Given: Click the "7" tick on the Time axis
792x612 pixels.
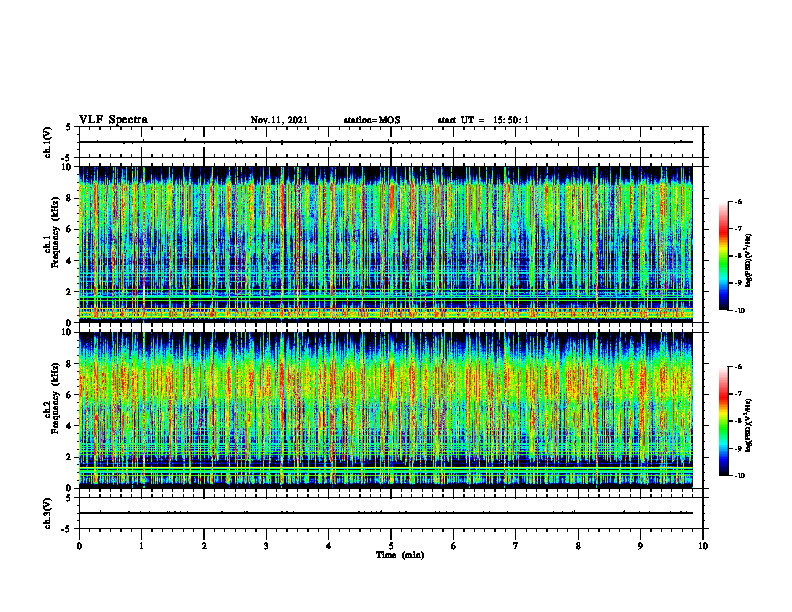Looking at the screenshot, I should 516,546.
